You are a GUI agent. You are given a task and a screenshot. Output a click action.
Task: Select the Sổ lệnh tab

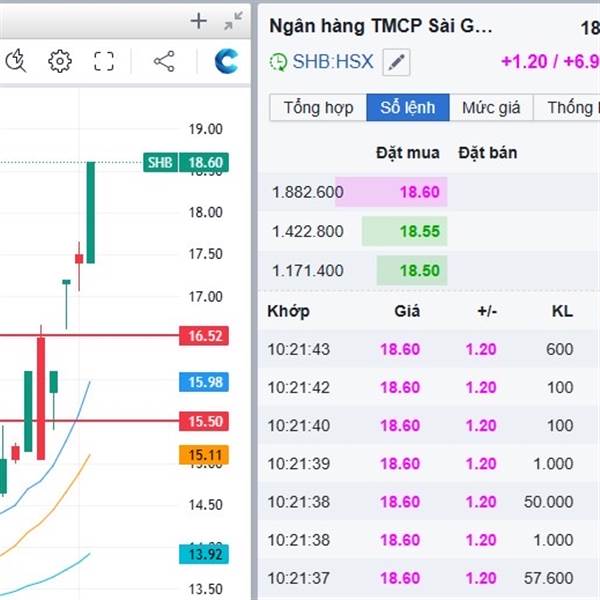[408, 108]
